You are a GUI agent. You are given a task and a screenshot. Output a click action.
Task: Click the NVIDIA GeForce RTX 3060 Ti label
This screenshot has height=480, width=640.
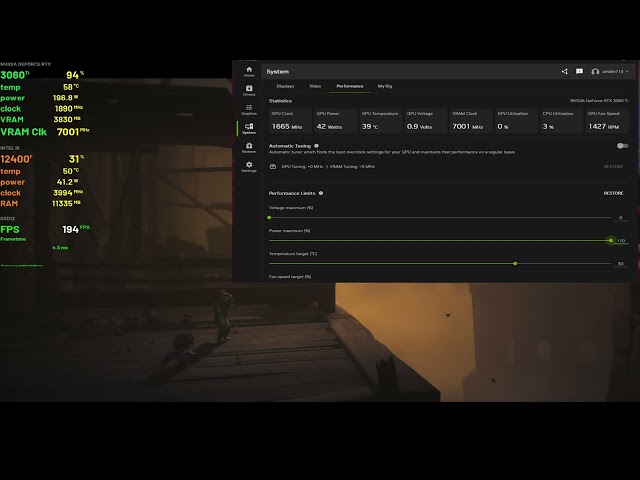(x=599, y=100)
